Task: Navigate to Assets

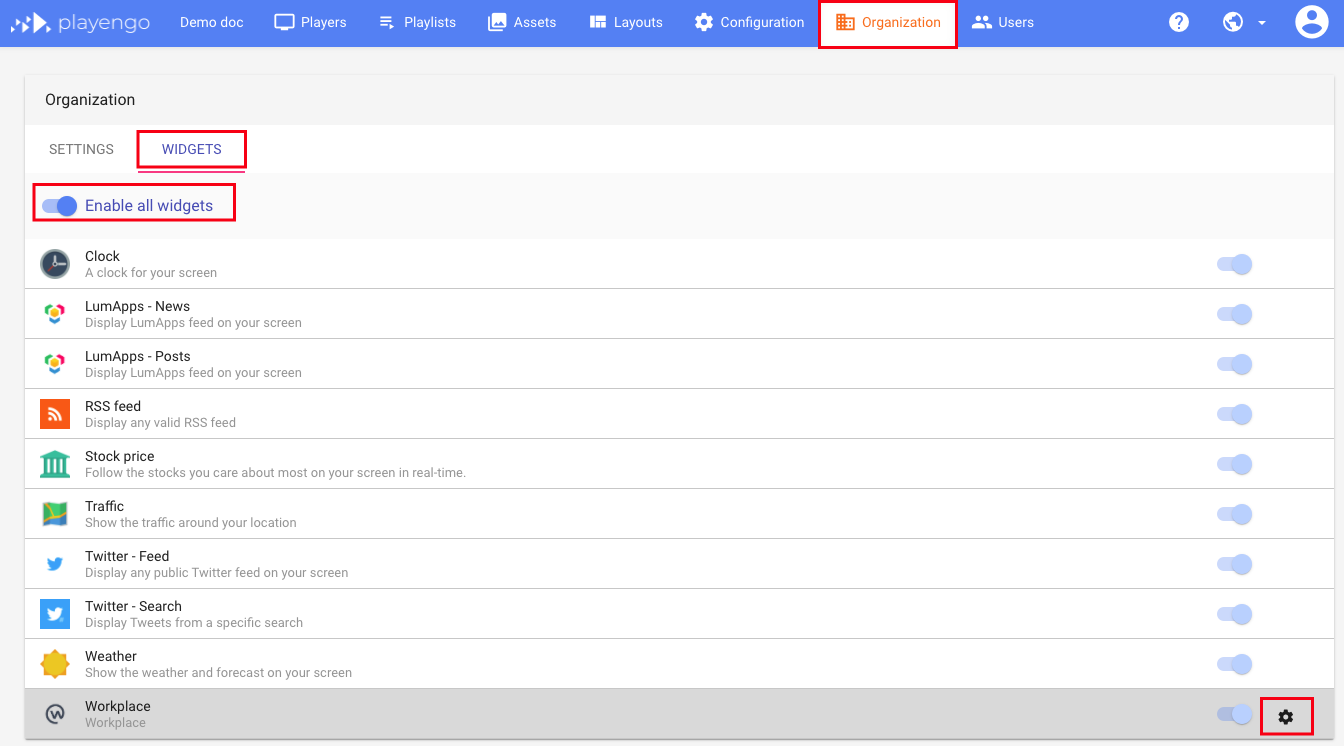Action: pos(522,22)
